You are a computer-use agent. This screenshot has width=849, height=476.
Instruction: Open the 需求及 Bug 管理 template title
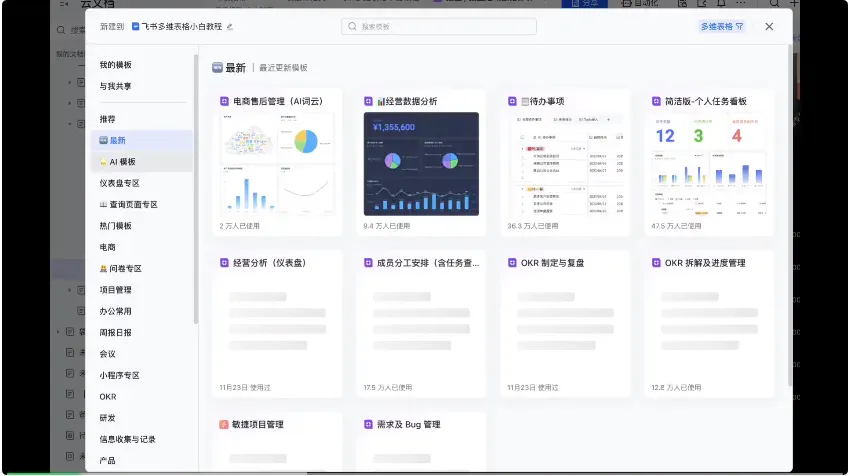point(408,425)
